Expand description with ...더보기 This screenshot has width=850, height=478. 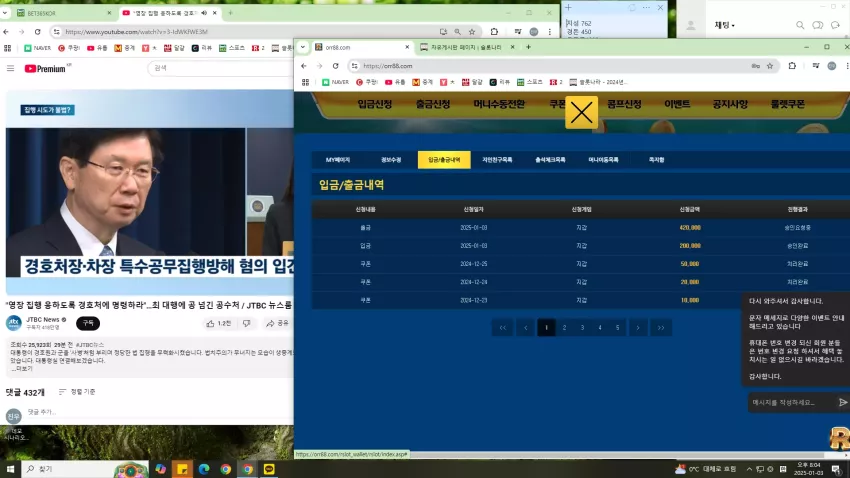click(x=22, y=369)
